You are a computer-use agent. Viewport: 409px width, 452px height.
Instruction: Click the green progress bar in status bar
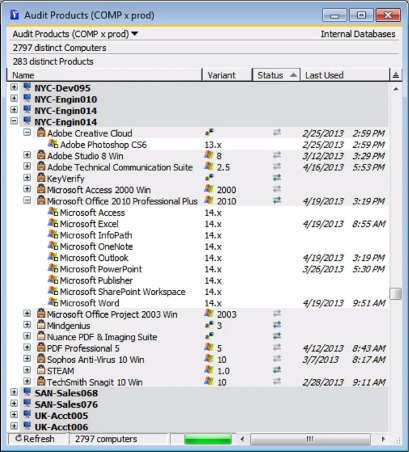(x=208, y=439)
